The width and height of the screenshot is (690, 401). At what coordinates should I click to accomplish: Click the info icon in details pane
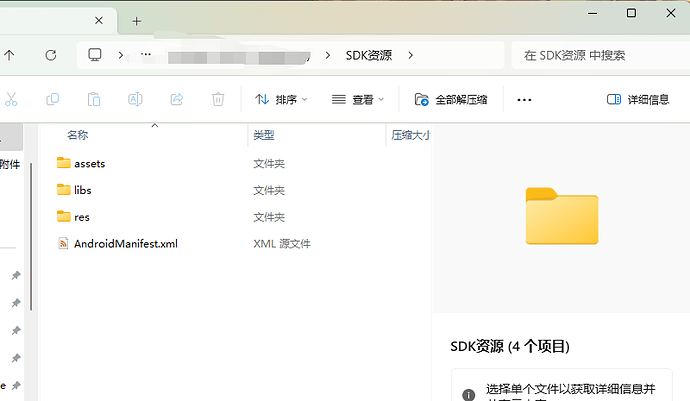click(468, 394)
